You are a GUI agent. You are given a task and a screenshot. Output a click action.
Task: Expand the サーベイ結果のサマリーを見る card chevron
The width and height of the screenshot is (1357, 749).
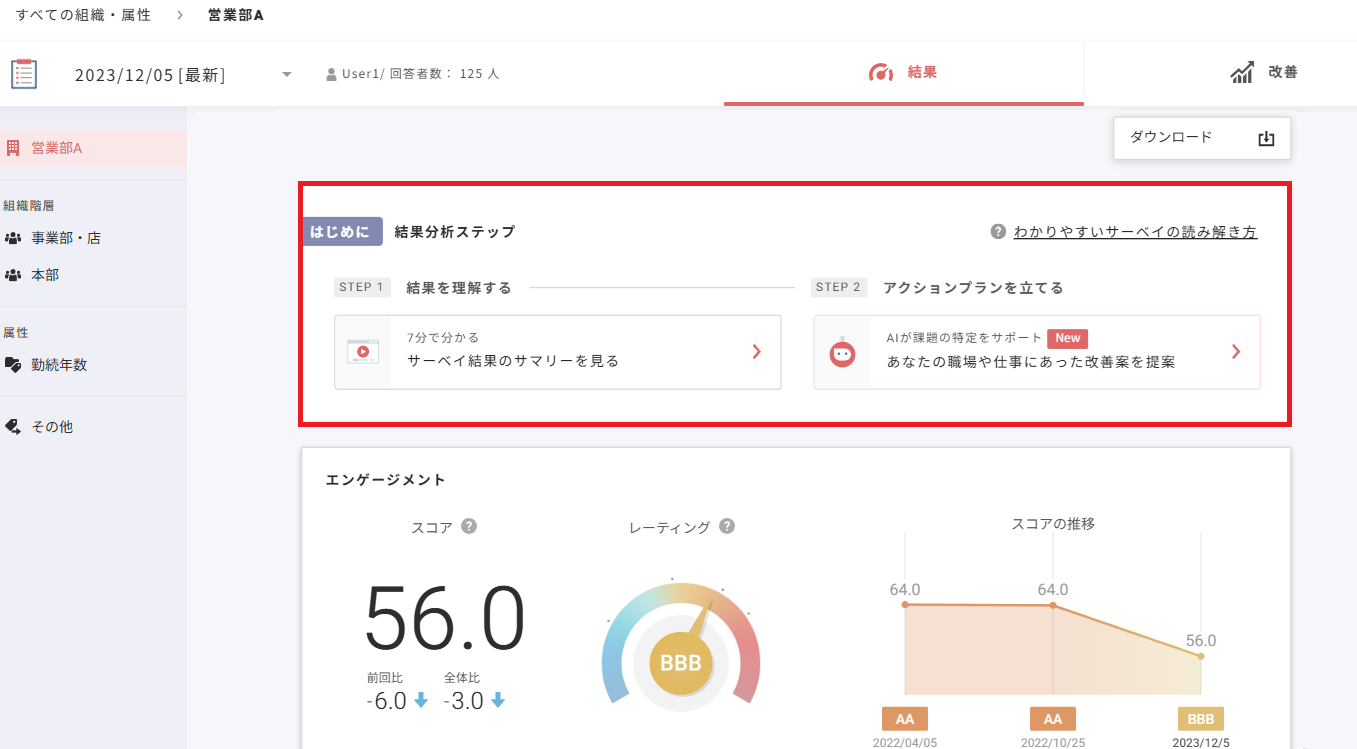coord(758,352)
